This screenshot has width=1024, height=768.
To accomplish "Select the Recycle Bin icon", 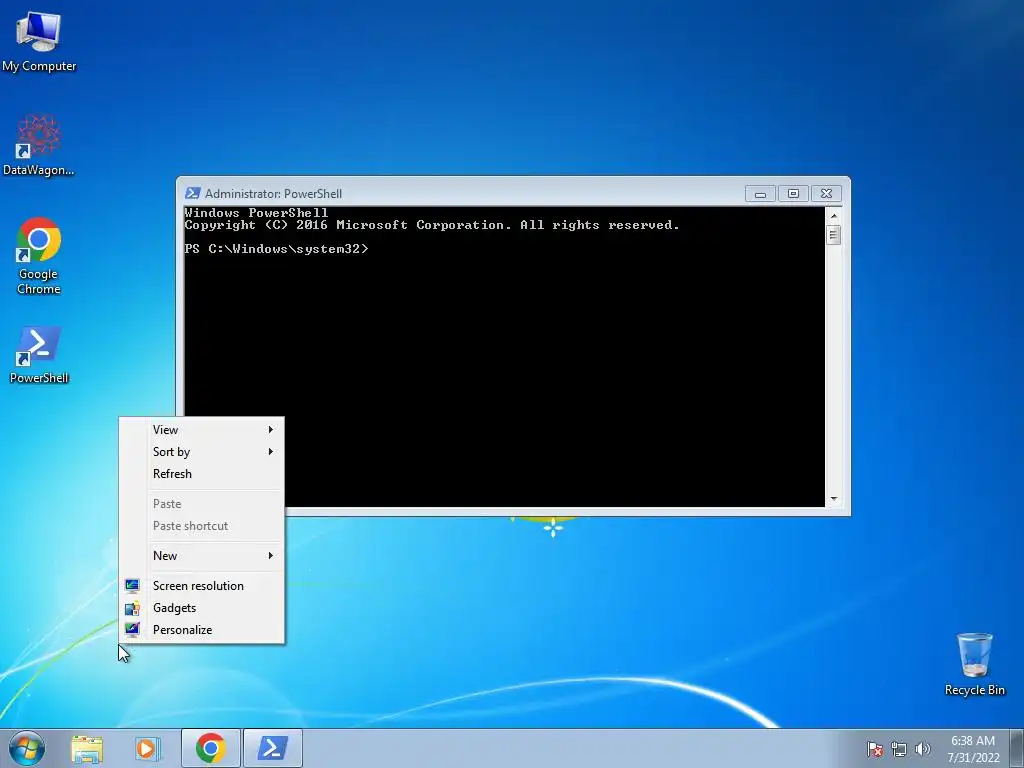I will (x=974, y=664).
